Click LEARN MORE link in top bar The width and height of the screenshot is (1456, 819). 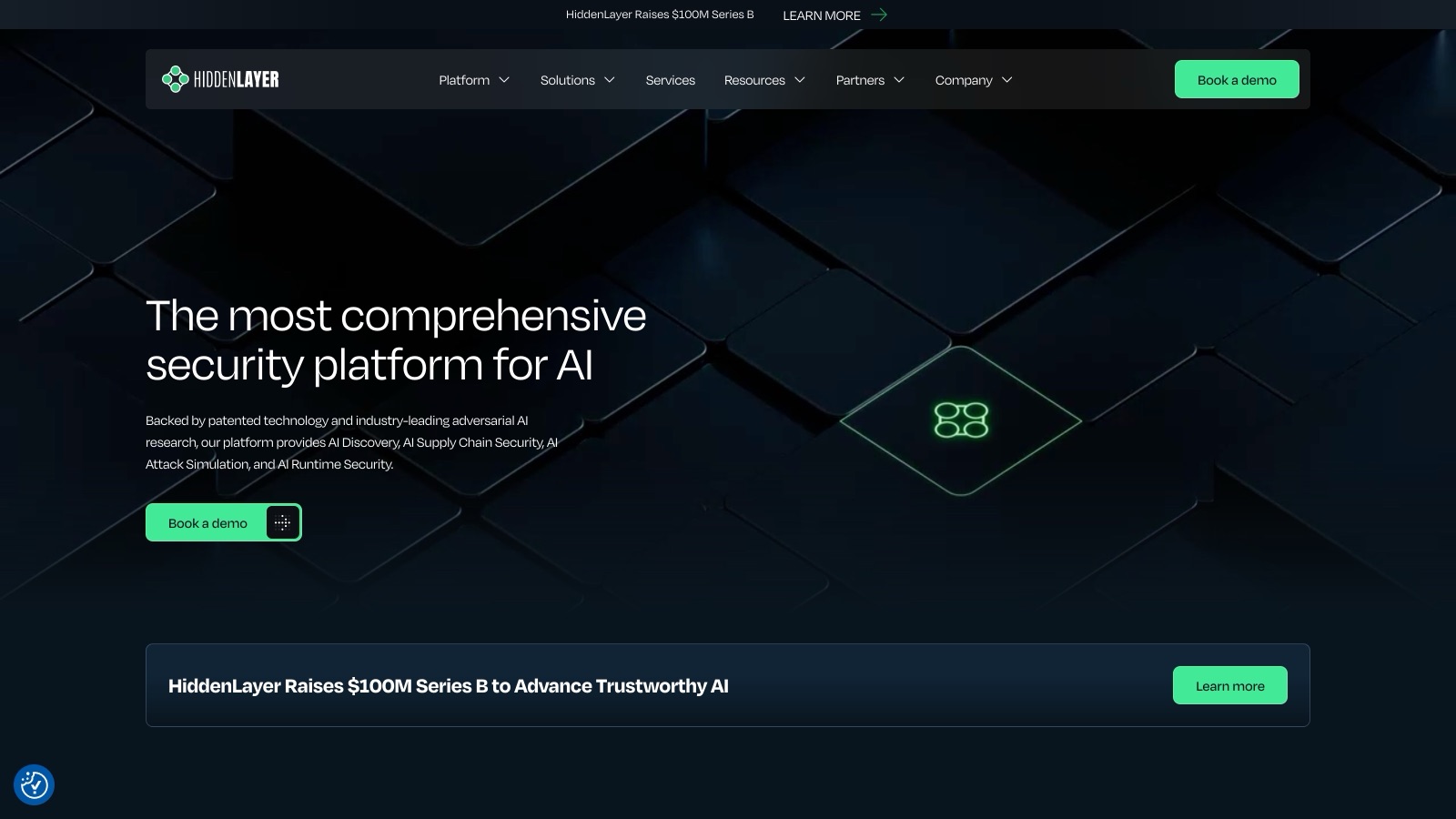[822, 15]
